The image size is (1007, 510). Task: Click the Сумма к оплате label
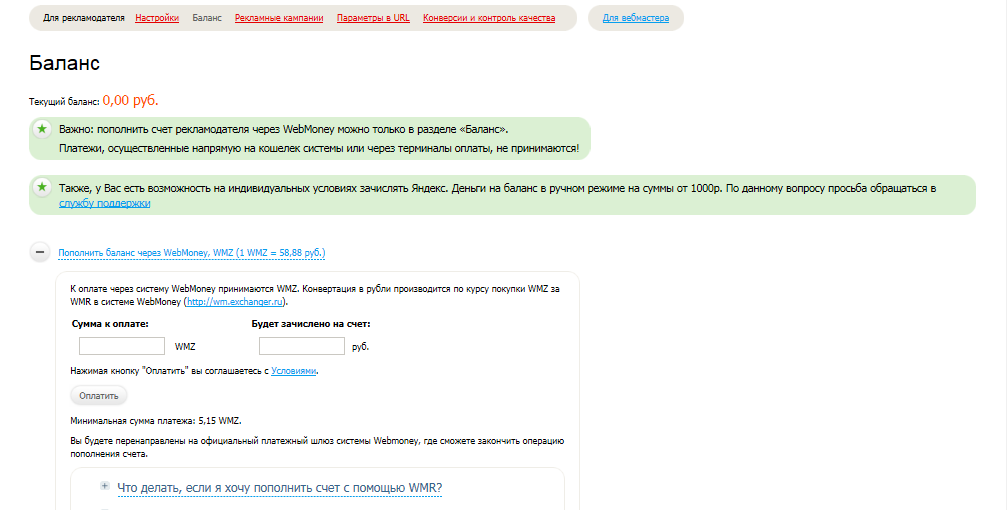[110, 324]
